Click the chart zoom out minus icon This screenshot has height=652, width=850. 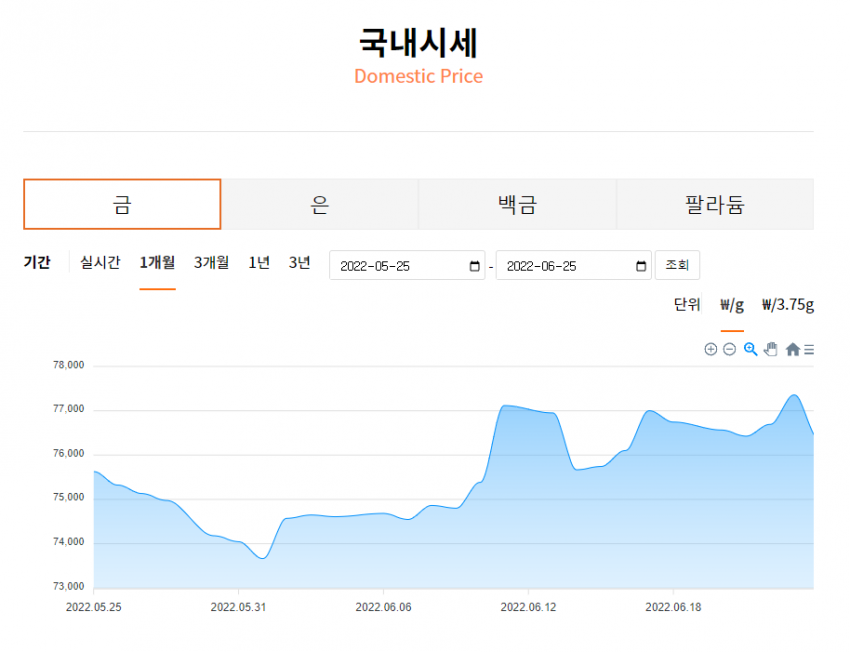730,350
